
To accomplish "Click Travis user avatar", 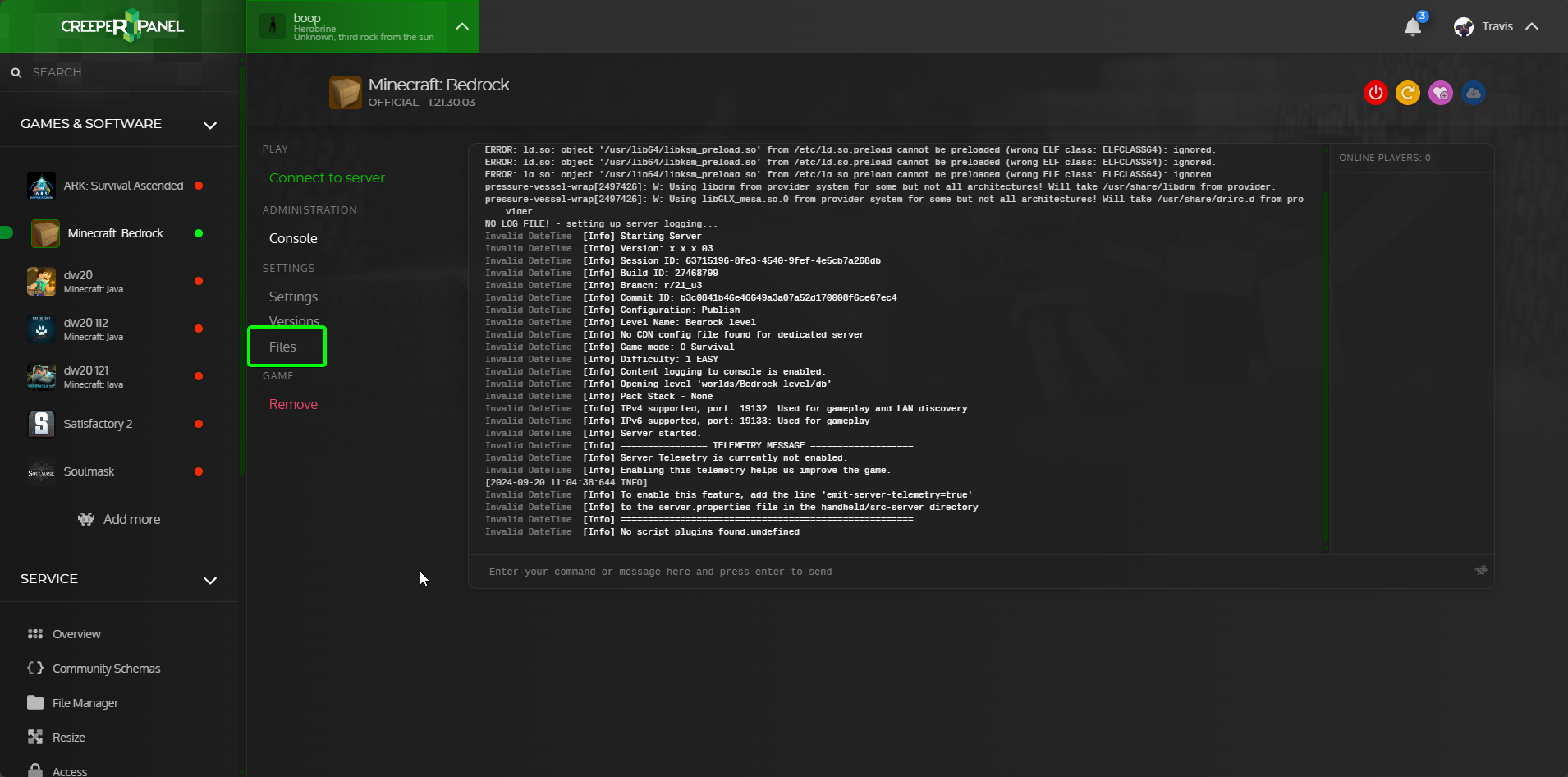I will [1464, 27].
